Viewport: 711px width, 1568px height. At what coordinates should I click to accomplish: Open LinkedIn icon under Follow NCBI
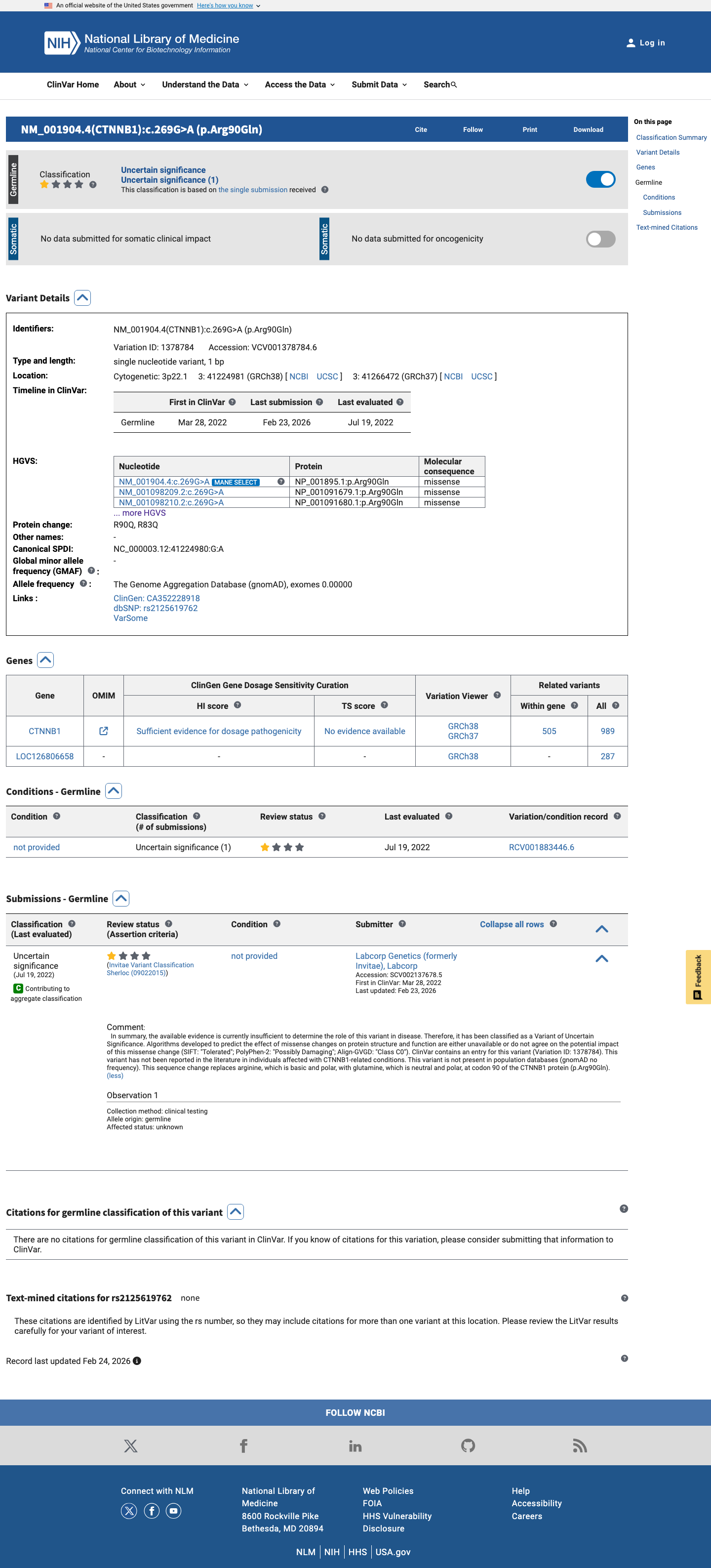coord(355,1445)
